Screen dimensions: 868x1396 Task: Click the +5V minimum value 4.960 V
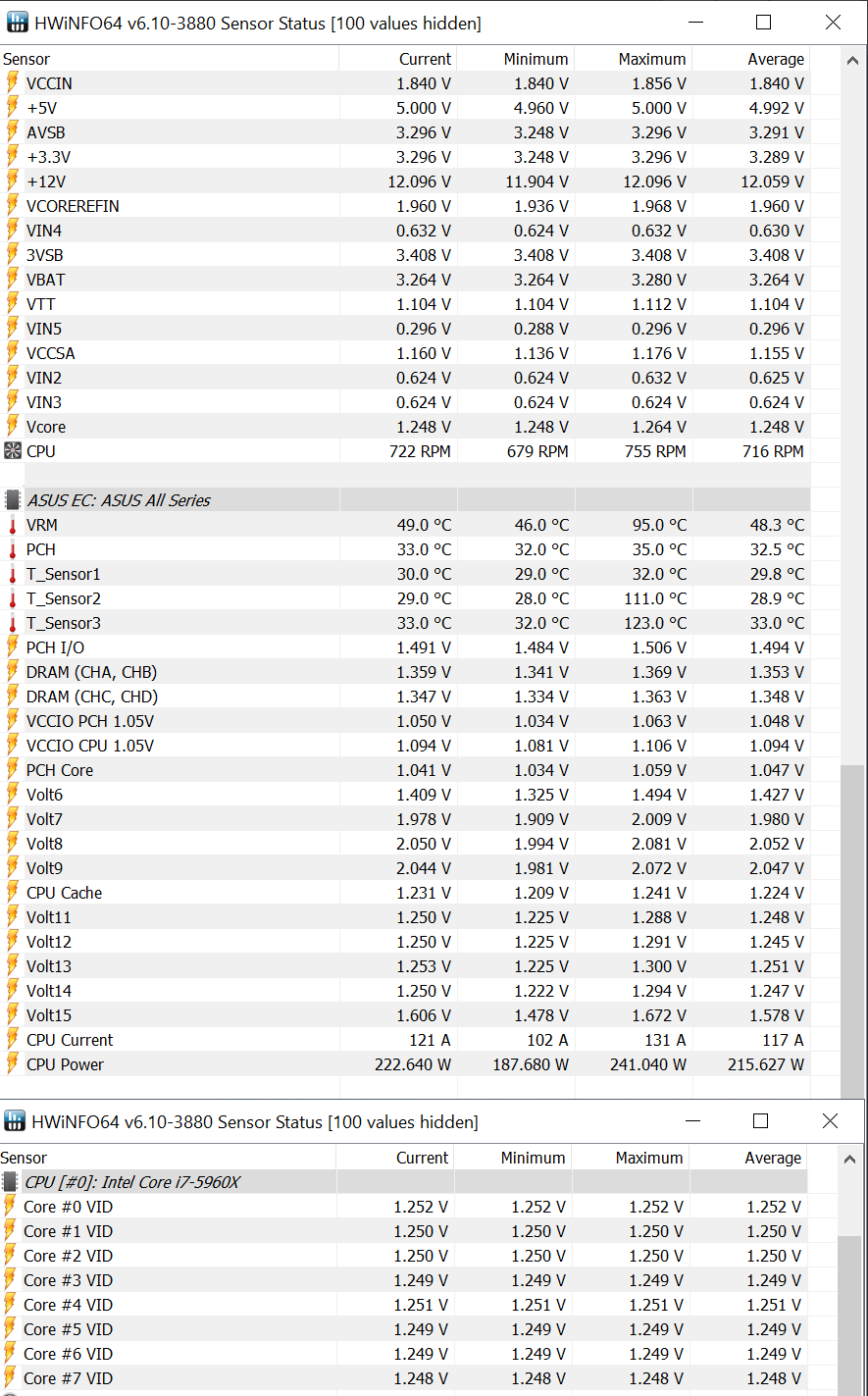pyautogui.click(x=541, y=108)
